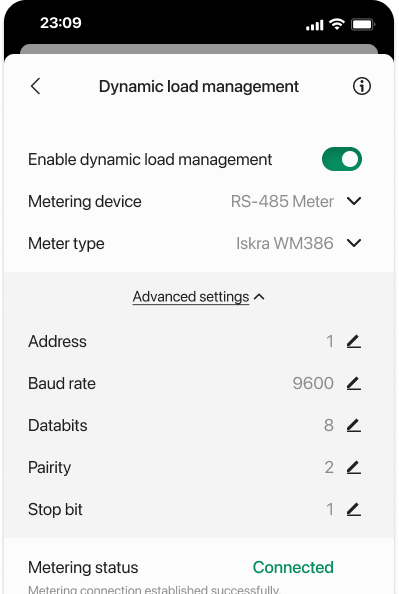Go back using the left chevron

coord(36,86)
